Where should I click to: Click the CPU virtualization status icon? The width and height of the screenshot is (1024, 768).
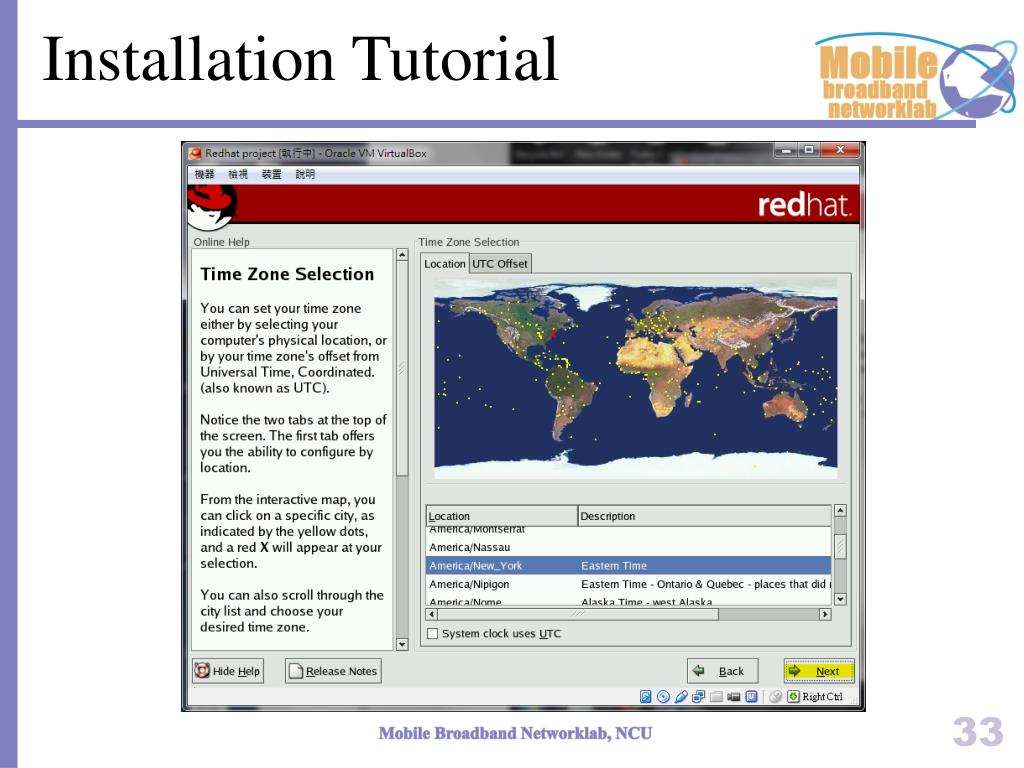tap(752, 696)
